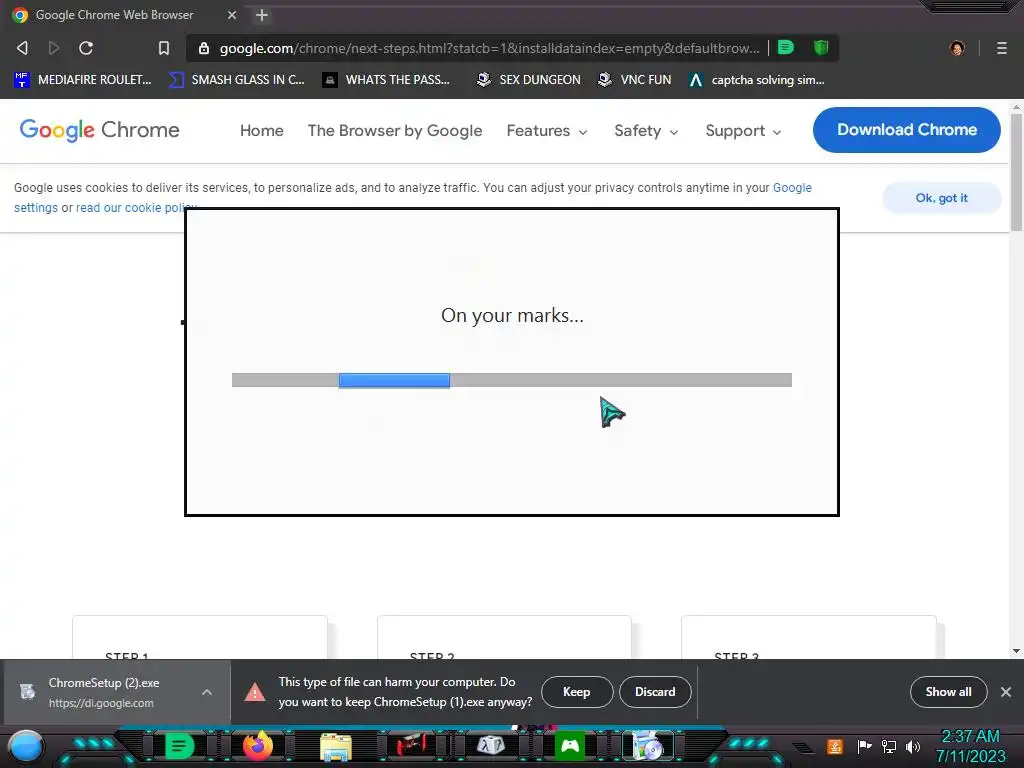Expand the Safety menu
Screen dimensions: 1024x768
(646, 131)
